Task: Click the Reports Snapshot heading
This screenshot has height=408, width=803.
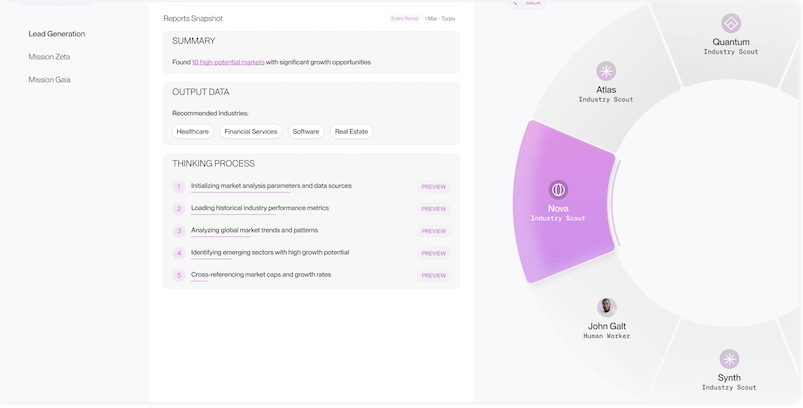Action: coord(193,18)
